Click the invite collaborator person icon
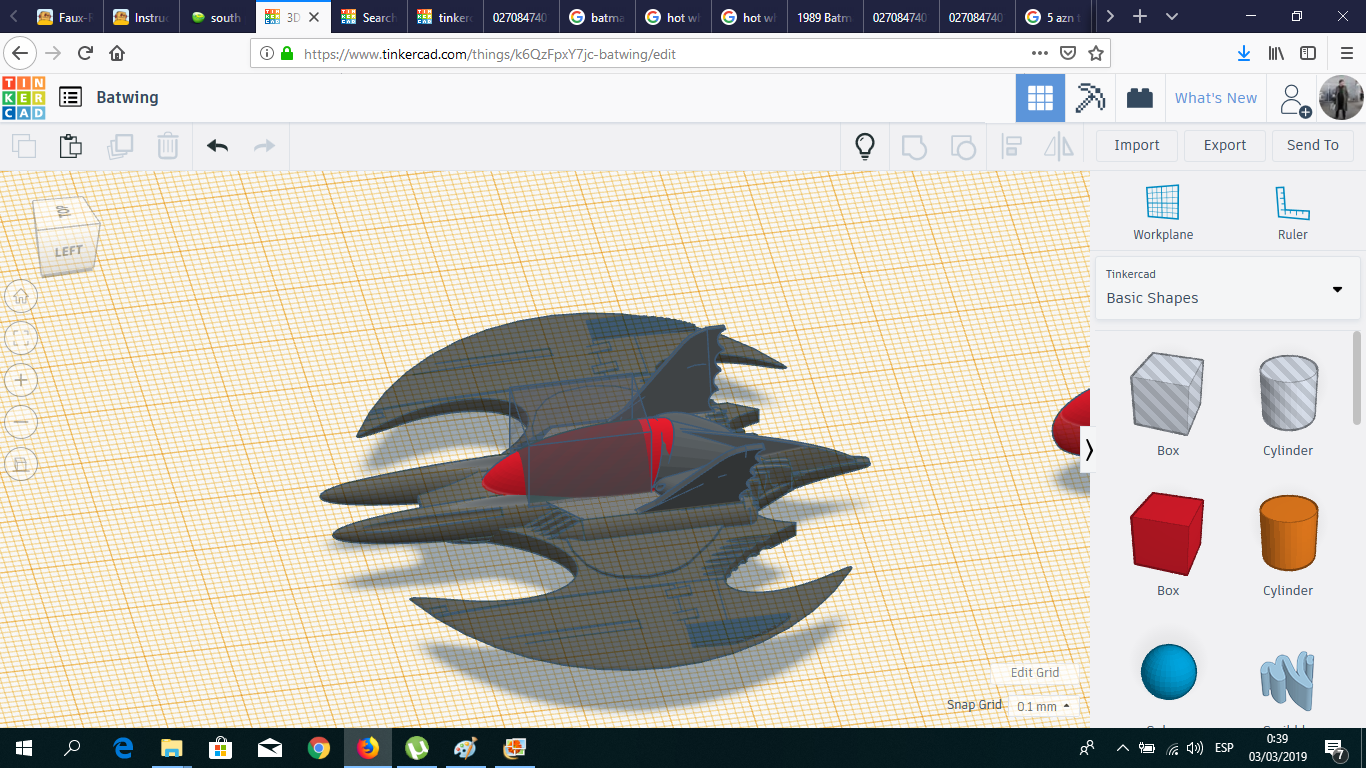The width and height of the screenshot is (1366, 768). tap(1294, 99)
